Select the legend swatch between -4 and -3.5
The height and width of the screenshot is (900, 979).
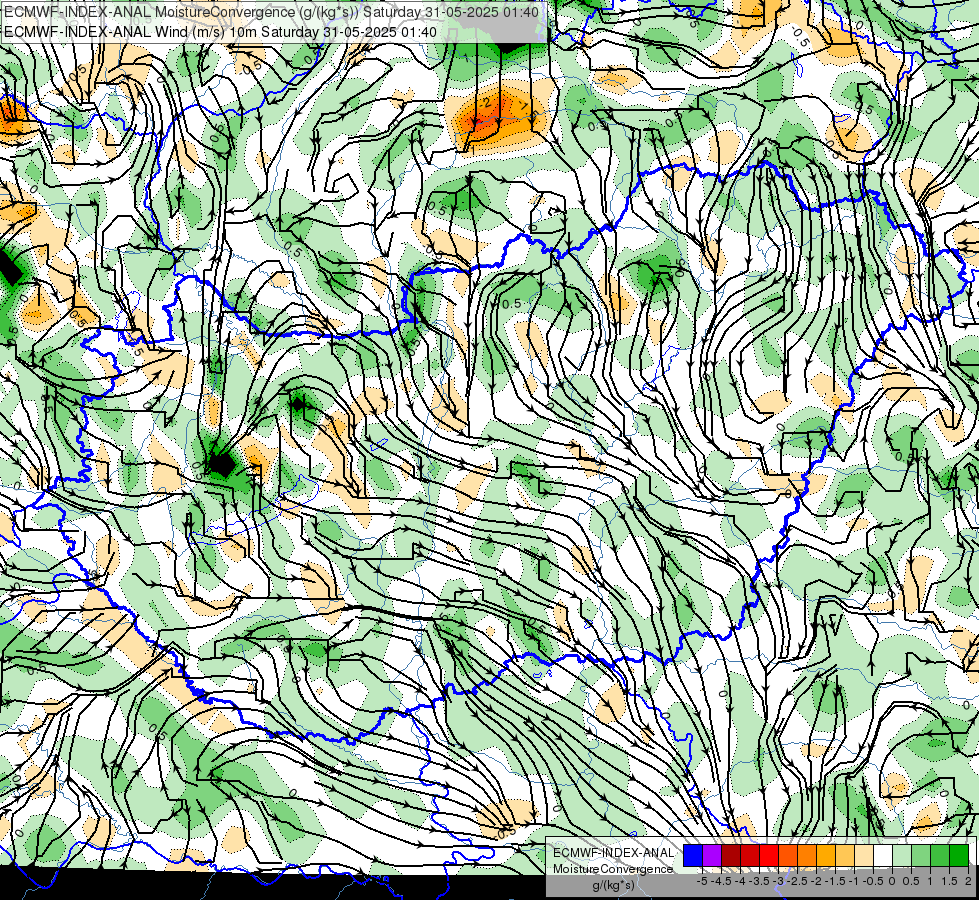pyautogui.click(x=750, y=855)
